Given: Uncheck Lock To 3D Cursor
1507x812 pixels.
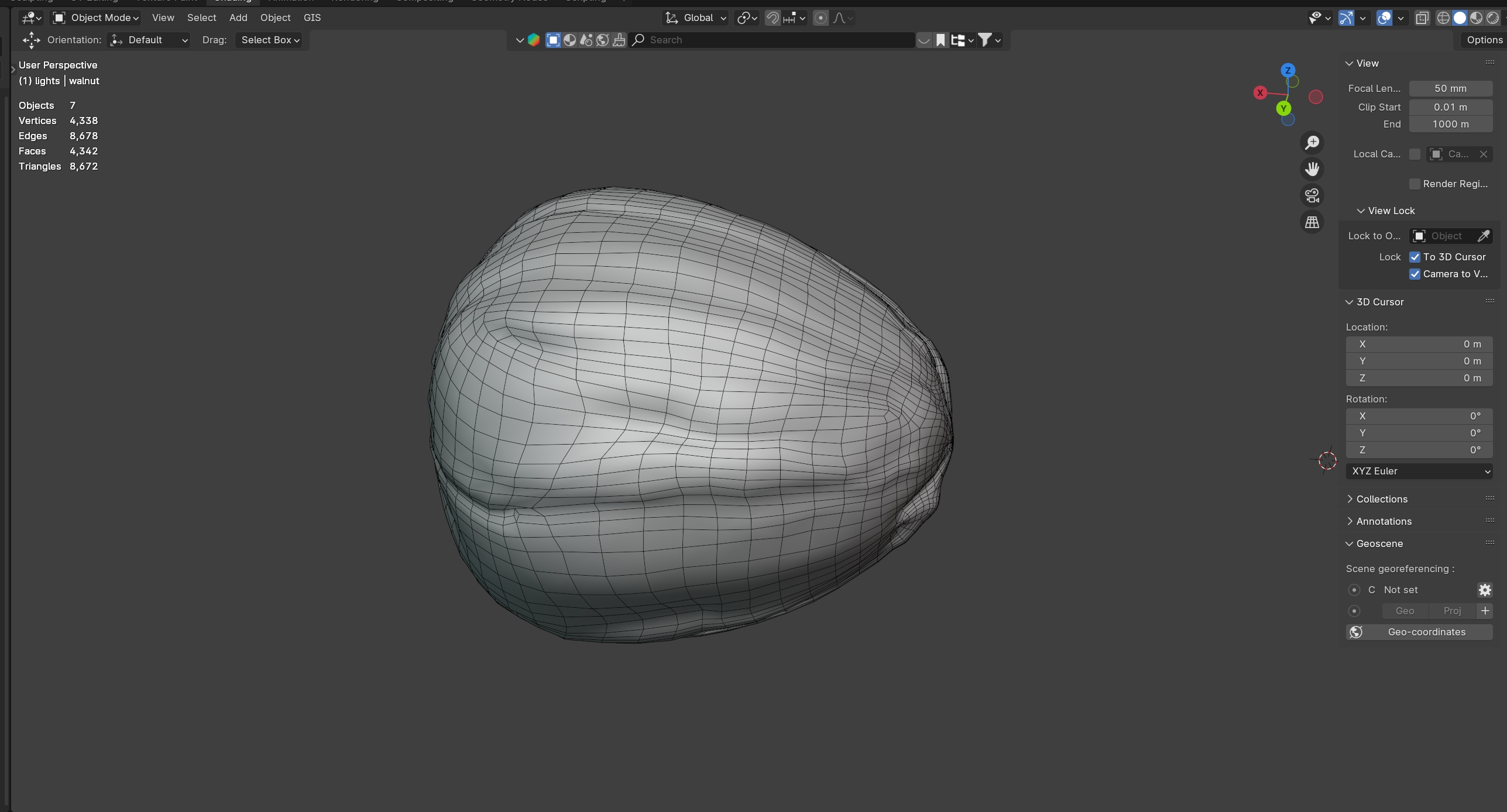Looking at the screenshot, I should [x=1415, y=257].
